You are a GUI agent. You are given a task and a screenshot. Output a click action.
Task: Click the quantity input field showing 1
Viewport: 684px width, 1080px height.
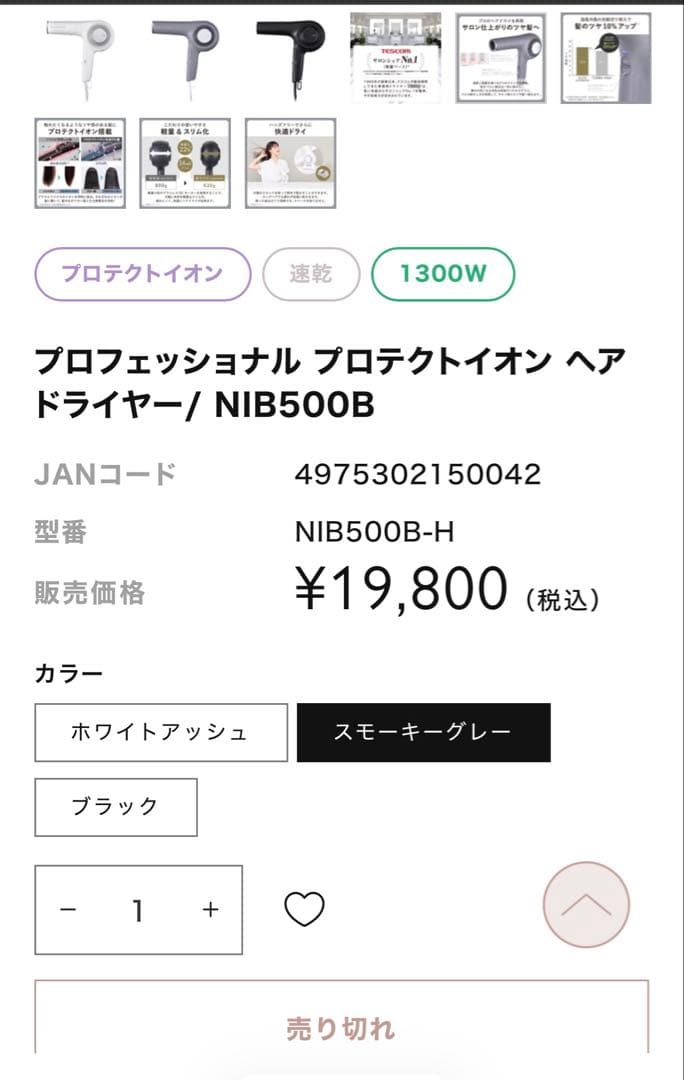click(136, 910)
